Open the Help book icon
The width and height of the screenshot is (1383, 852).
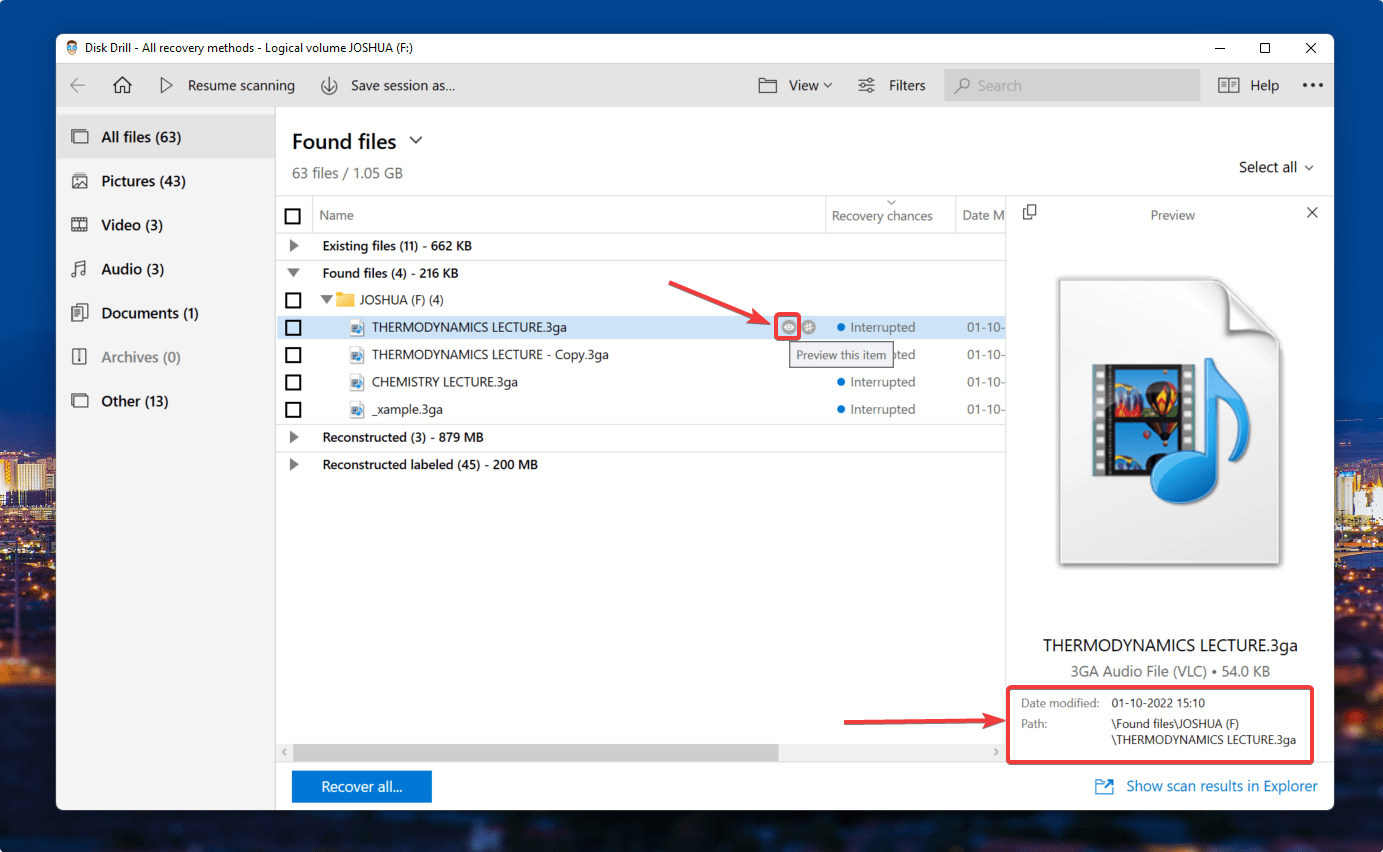1228,86
